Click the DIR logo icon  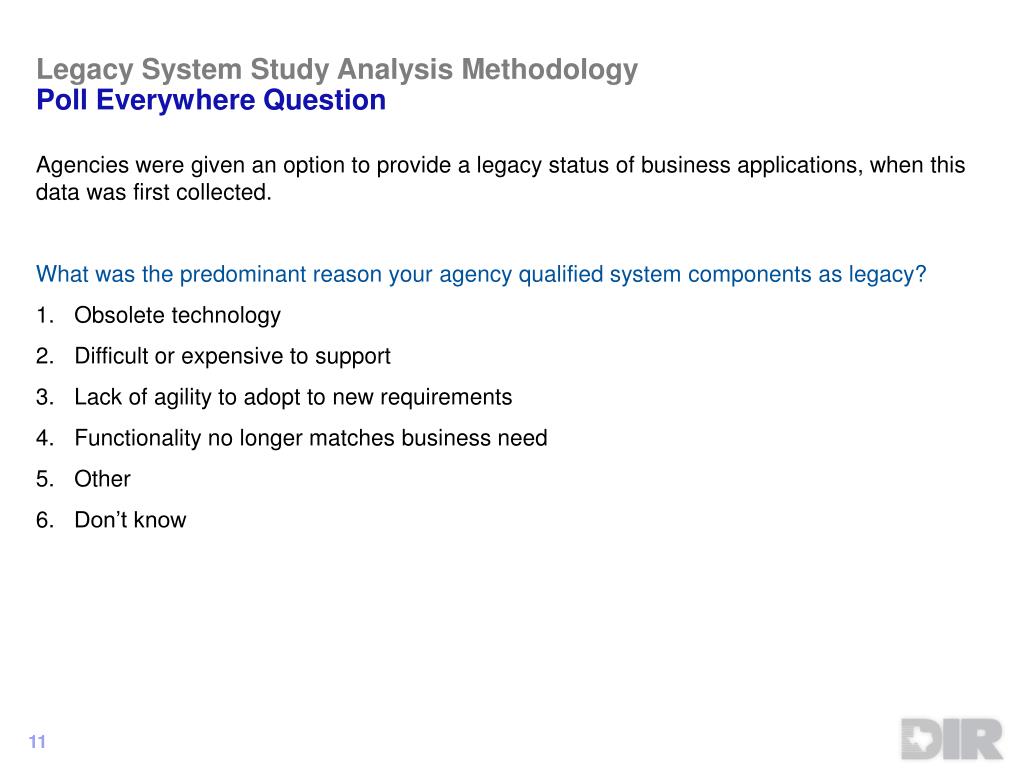coord(952,739)
